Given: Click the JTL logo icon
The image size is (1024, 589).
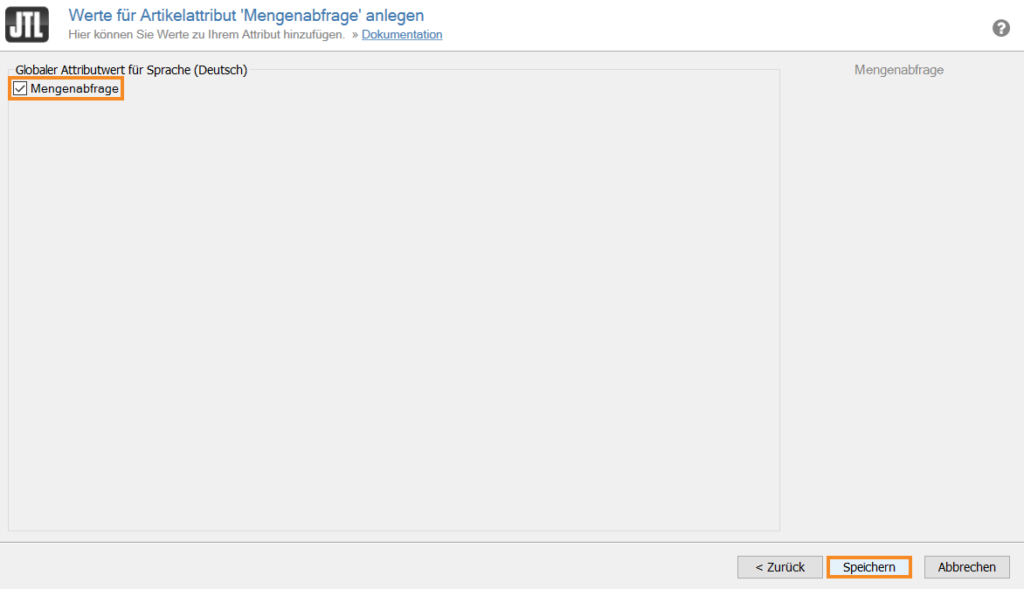Looking at the screenshot, I should tap(26, 25).
